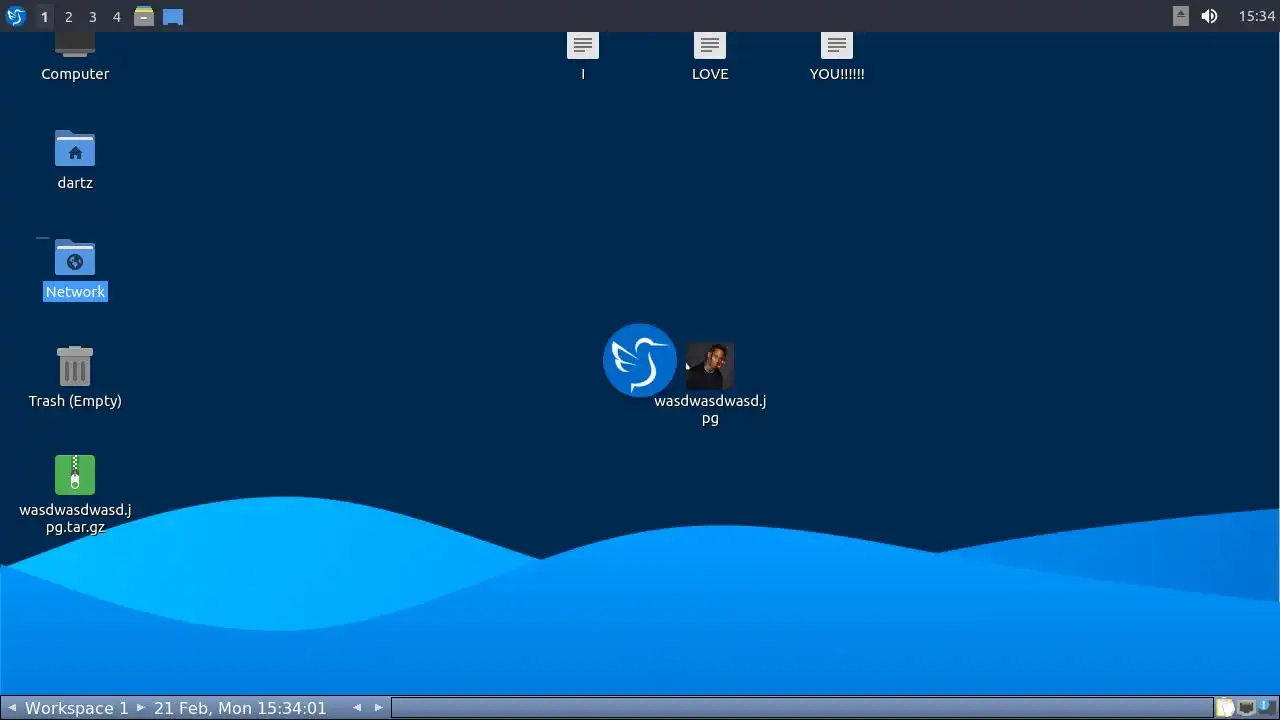
Task: Select the Computer desktop icon
Action: pyautogui.click(x=75, y=45)
